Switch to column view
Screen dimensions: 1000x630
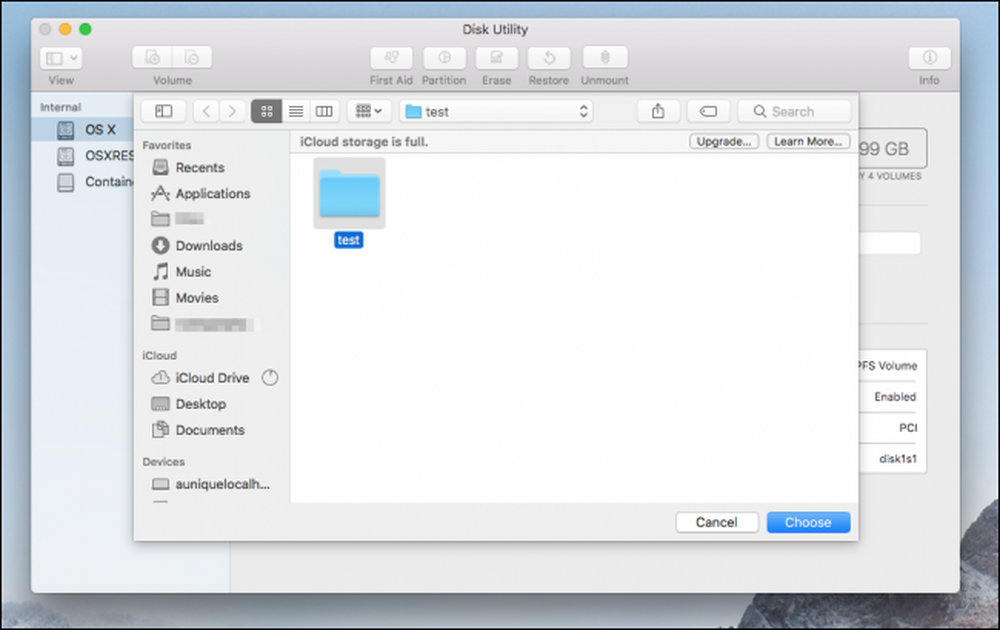pyautogui.click(x=324, y=112)
